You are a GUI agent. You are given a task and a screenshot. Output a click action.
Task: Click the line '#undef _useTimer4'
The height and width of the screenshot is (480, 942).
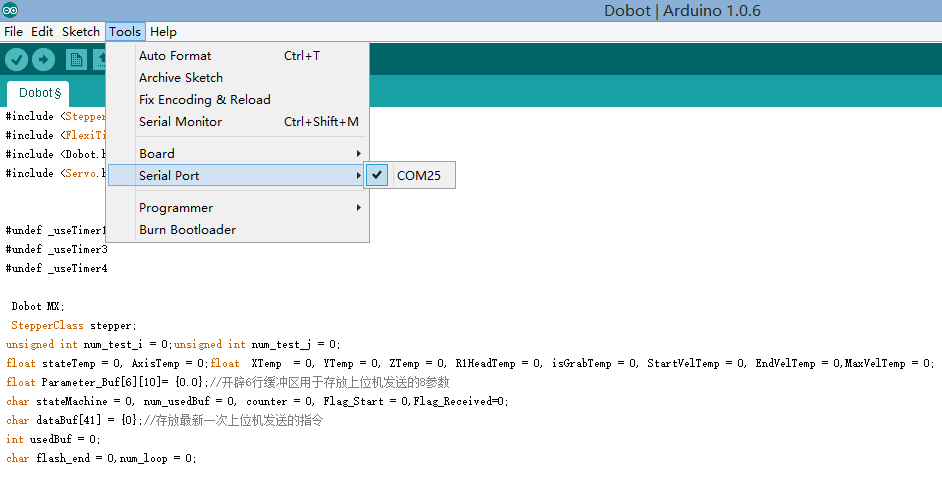coord(56,269)
